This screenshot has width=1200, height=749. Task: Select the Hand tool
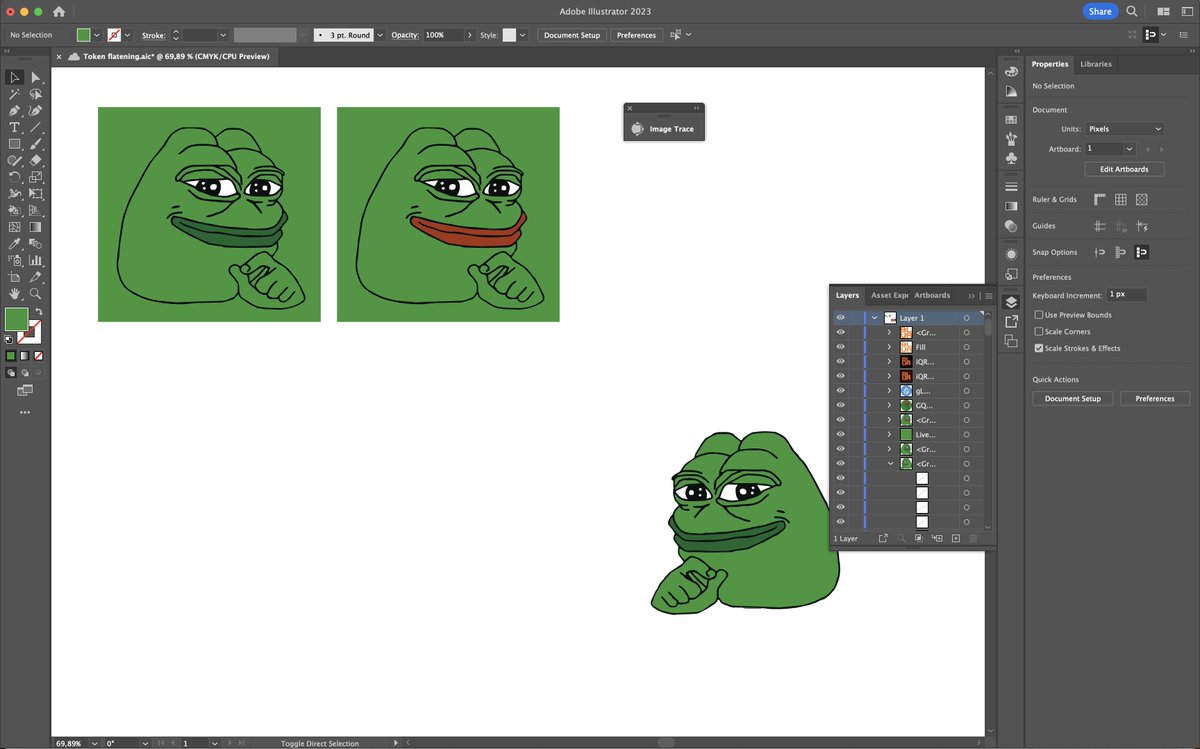pyautogui.click(x=15, y=294)
